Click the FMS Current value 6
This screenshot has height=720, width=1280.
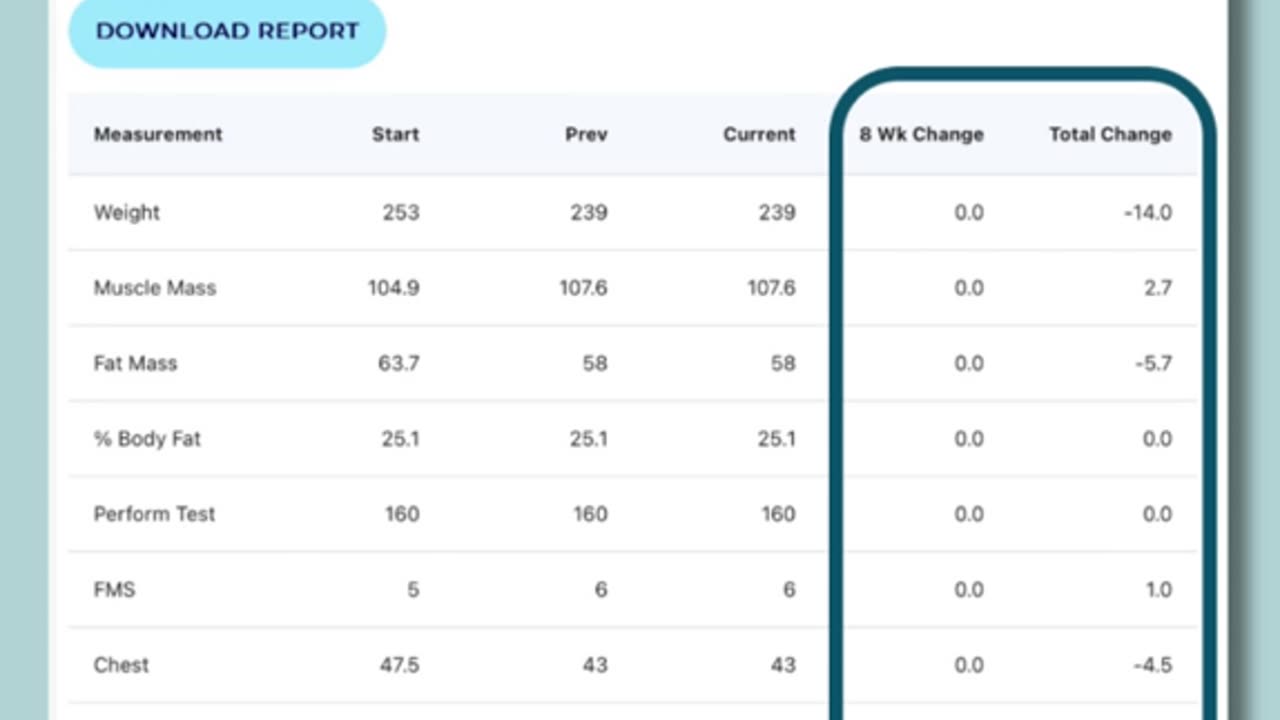pyautogui.click(x=790, y=590)
